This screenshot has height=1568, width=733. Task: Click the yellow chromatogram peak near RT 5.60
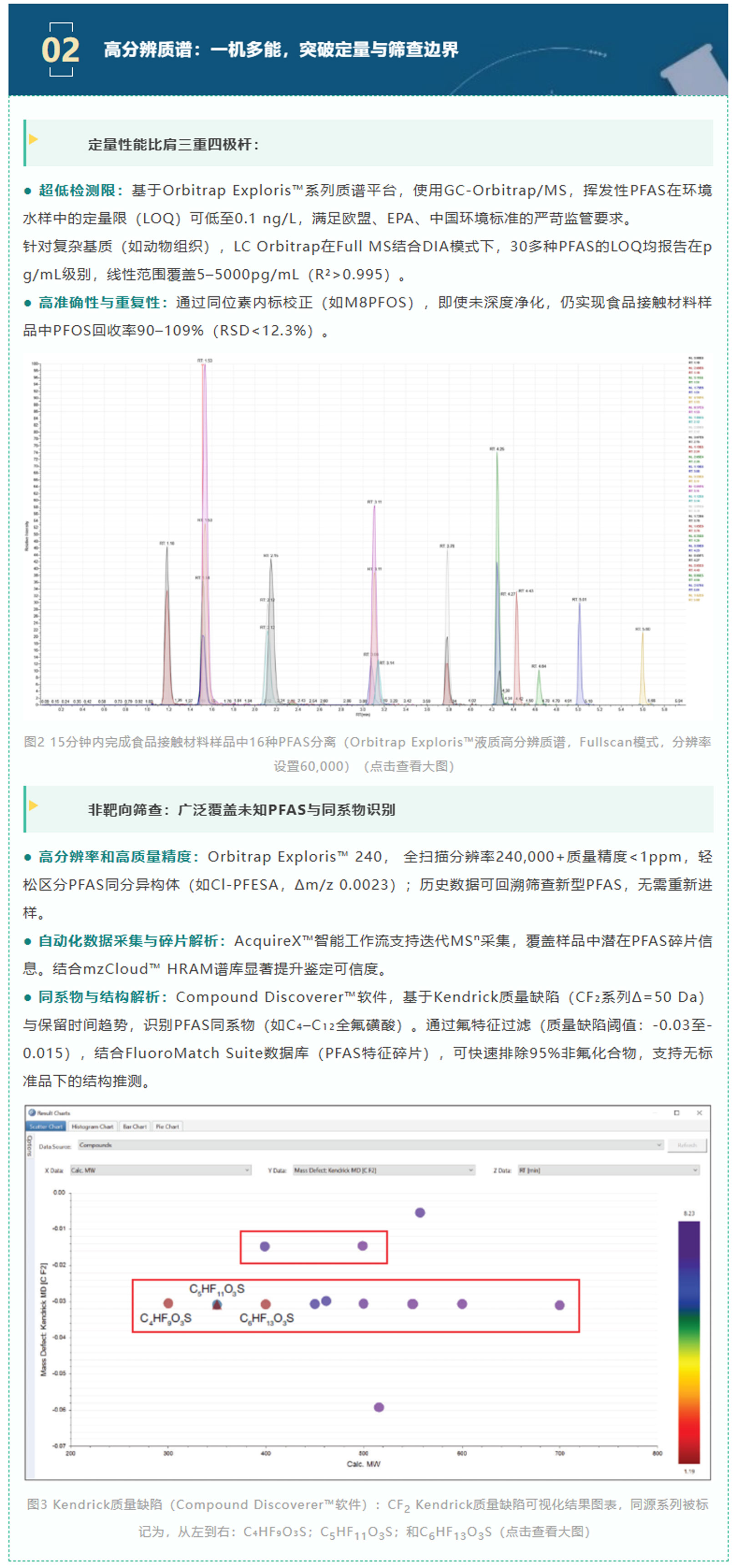(x=642, y=668)
